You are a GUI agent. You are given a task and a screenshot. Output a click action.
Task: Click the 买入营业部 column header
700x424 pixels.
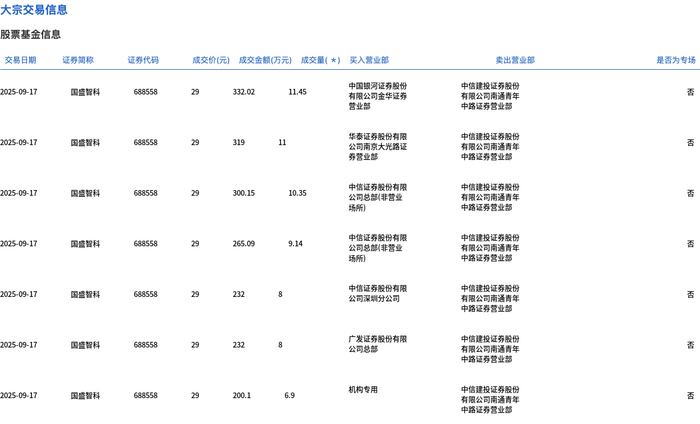point(369,60)
